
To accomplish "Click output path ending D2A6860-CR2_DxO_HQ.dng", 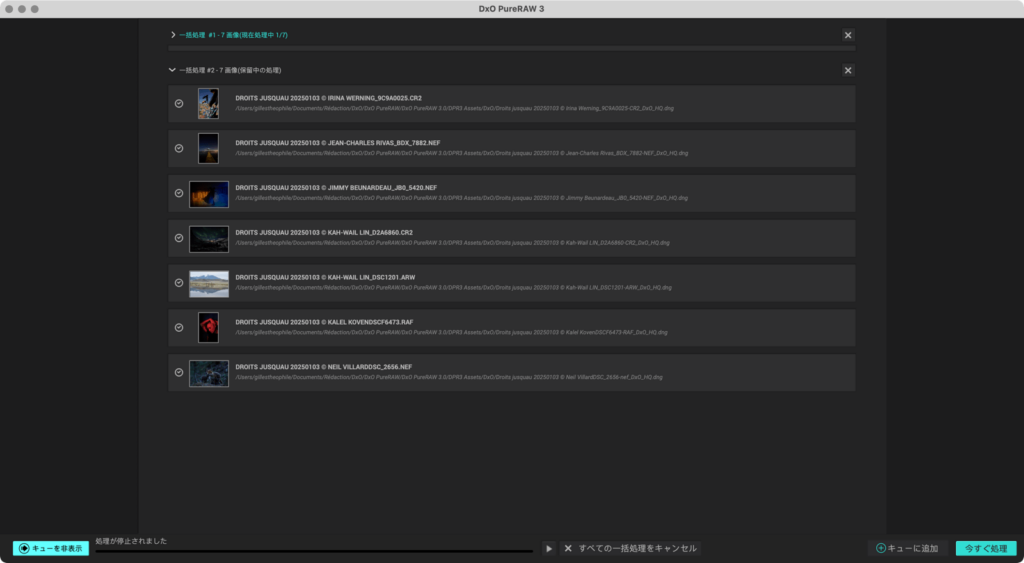I will (453, 243).
